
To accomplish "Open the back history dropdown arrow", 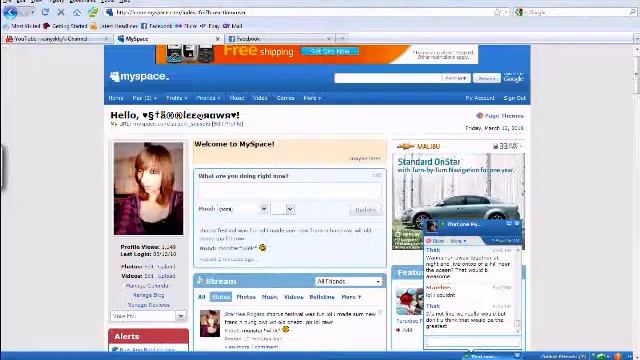I will (x=33, y=13).
